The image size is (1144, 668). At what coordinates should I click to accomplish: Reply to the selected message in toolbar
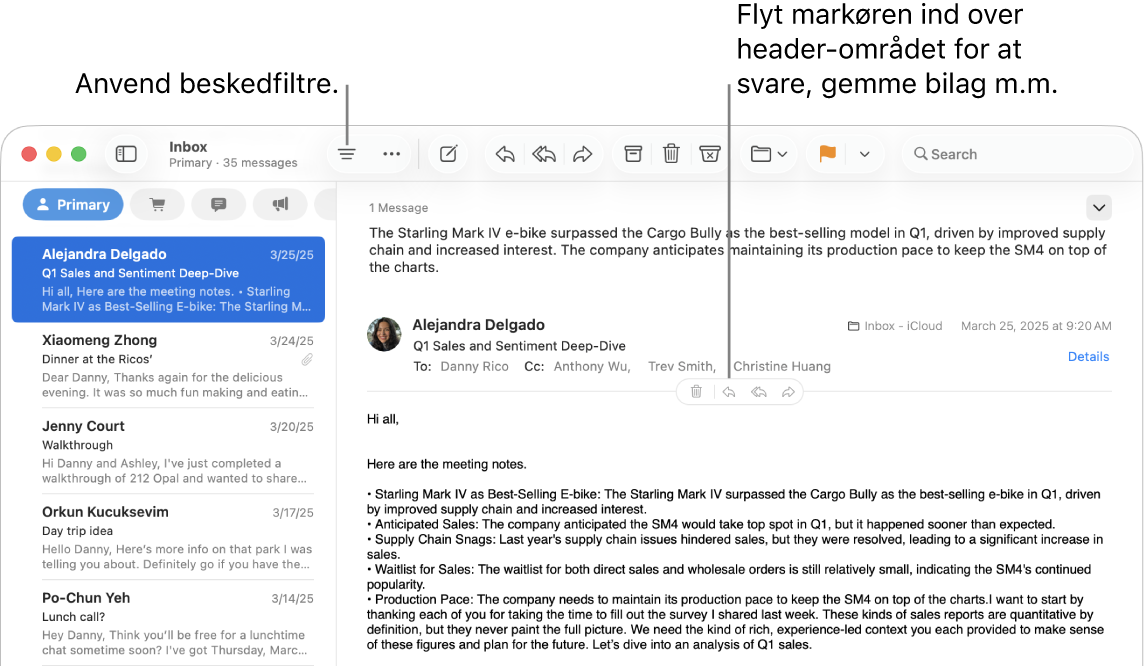pos(505,154)
